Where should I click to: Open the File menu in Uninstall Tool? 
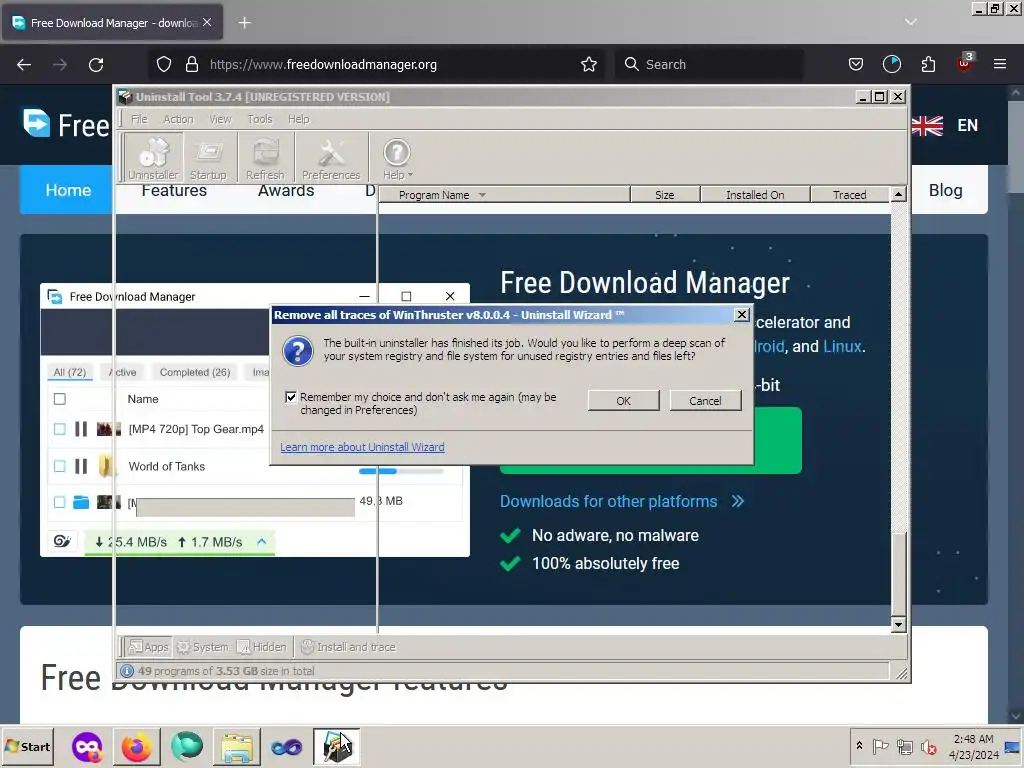(x=139, y=119)
